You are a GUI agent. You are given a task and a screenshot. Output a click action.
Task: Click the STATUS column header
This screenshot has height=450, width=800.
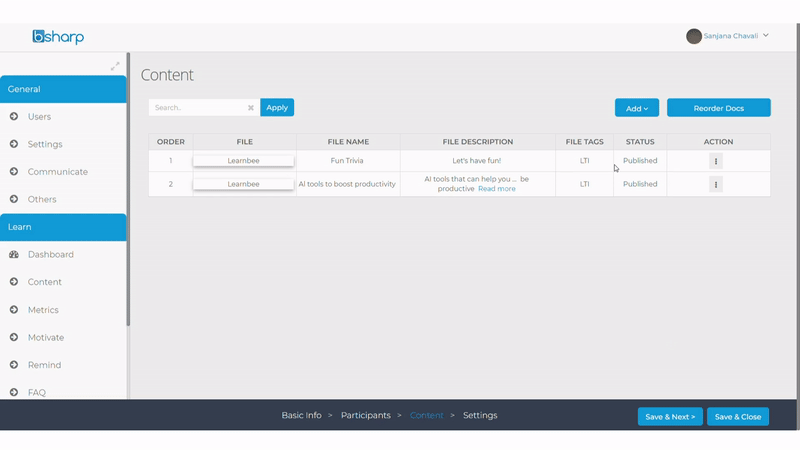[x=640, y=142]
